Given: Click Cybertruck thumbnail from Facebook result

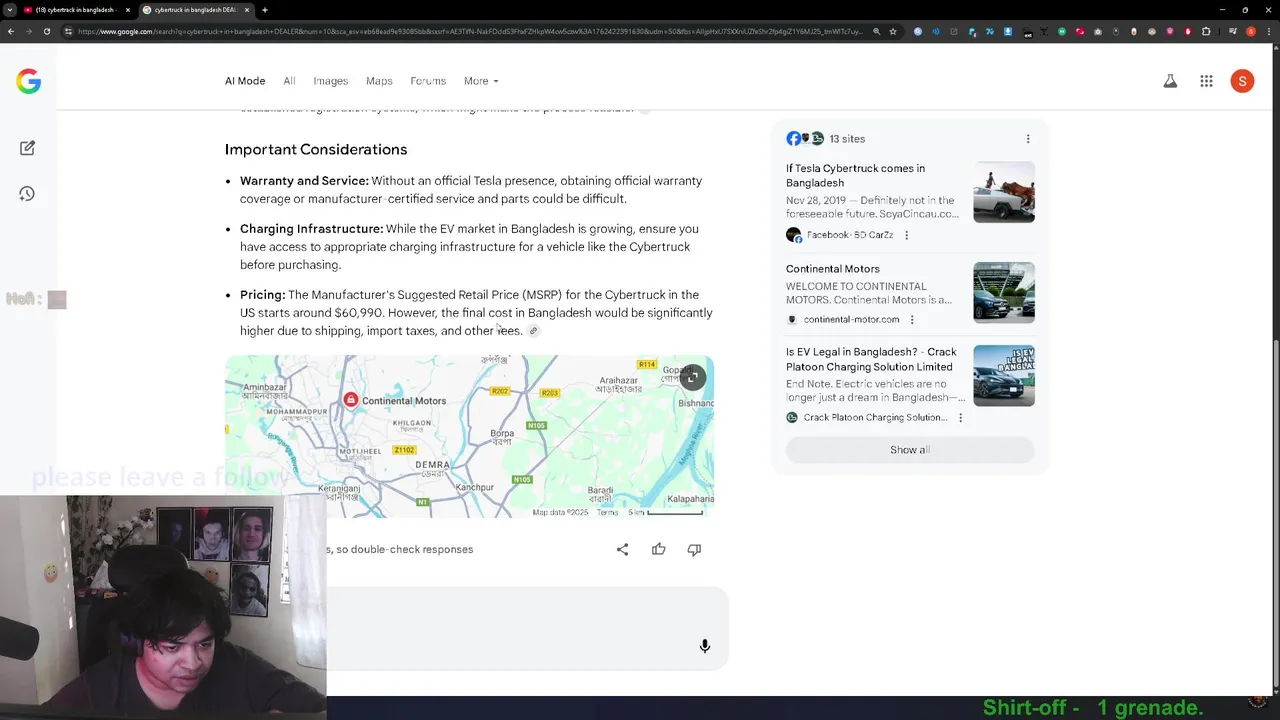Looking at the screenshot, I should 1004,192.
